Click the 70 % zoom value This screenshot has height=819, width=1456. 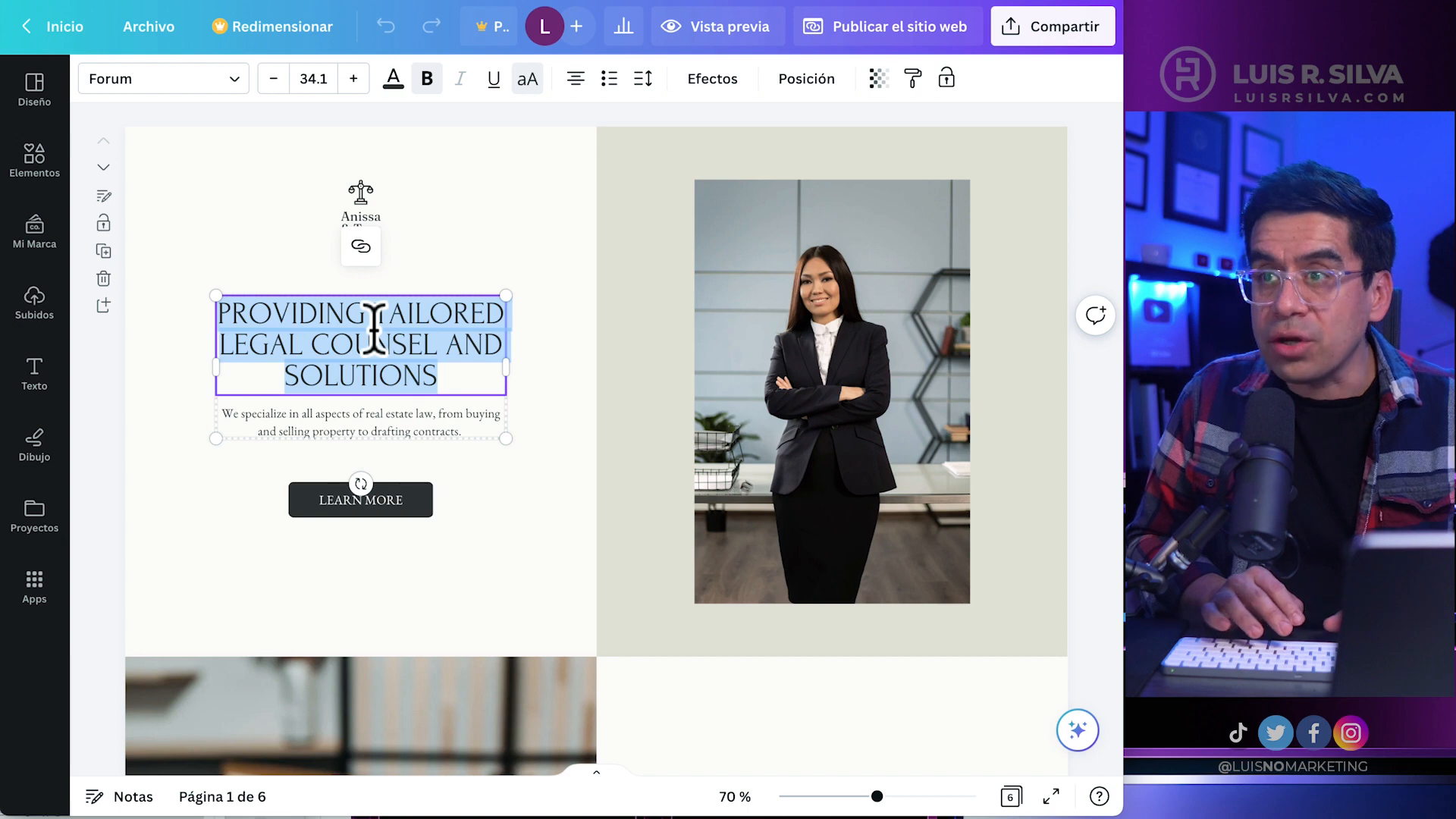pos(734,796)
